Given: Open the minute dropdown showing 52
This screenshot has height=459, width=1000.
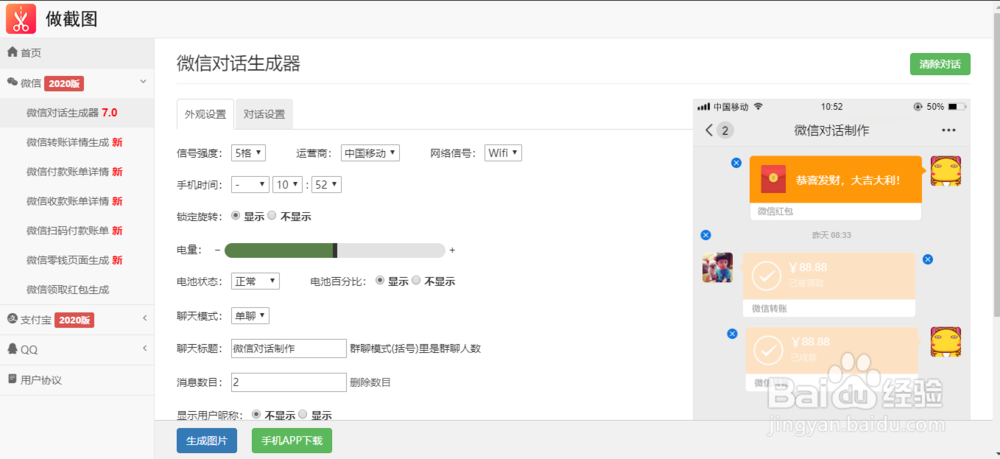Looking at the screenshot, I should click(326, 185).
